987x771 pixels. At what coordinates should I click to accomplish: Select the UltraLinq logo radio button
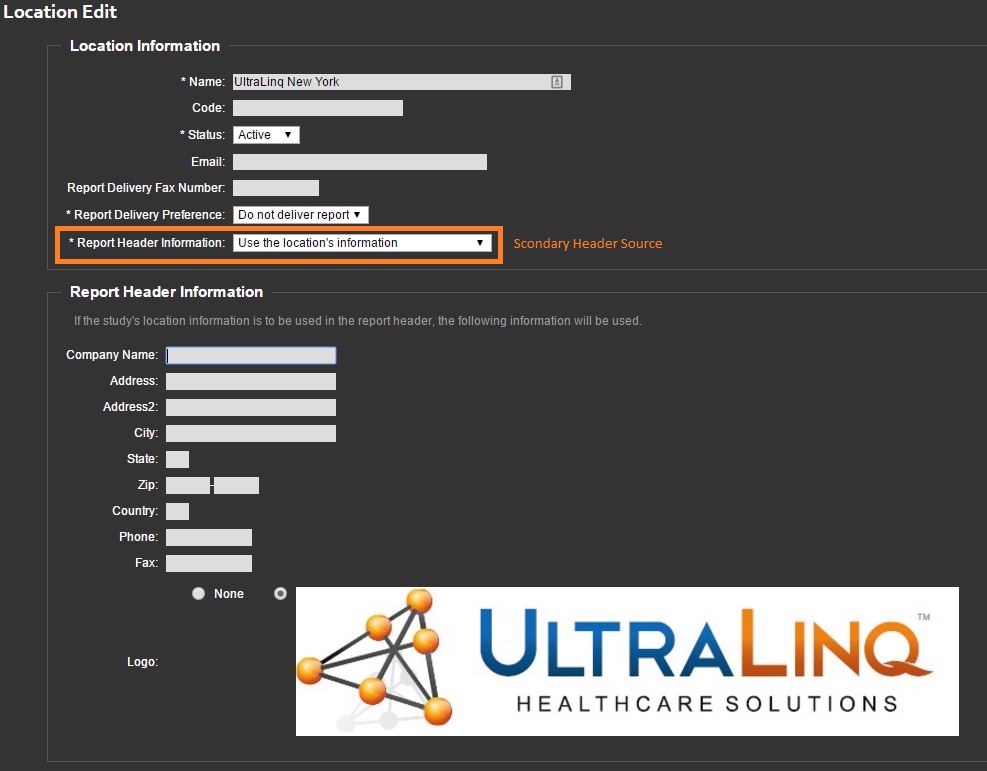pyautogui.click(x=280, y=594)
